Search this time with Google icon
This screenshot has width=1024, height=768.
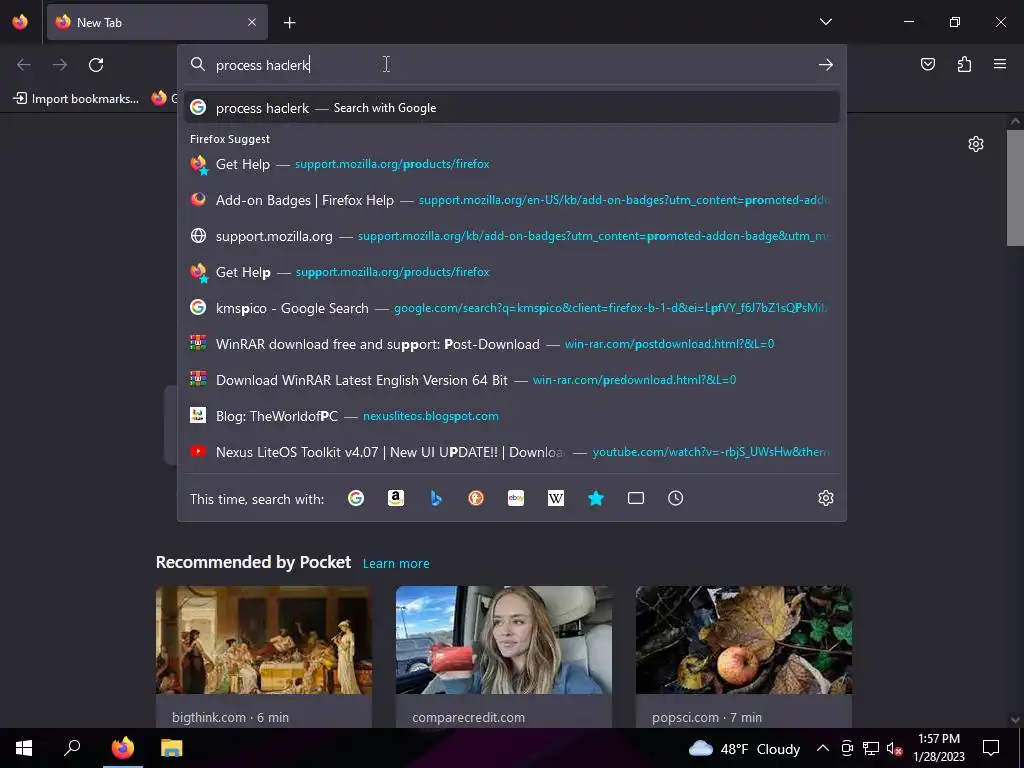[x=356, y=498]
